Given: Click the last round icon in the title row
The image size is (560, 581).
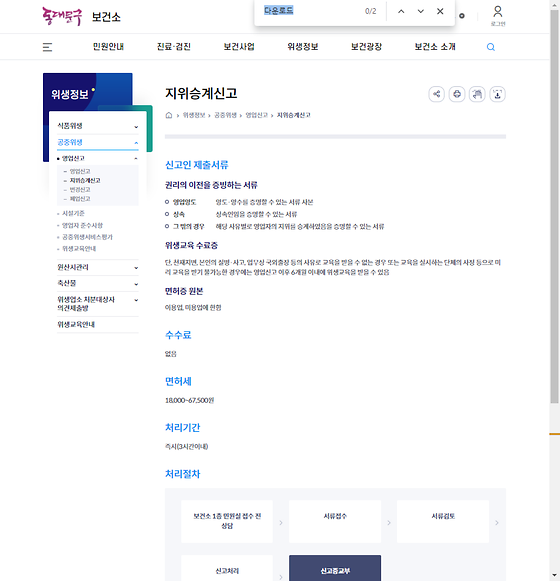Looking at the screenshot, I should (497, 94).
